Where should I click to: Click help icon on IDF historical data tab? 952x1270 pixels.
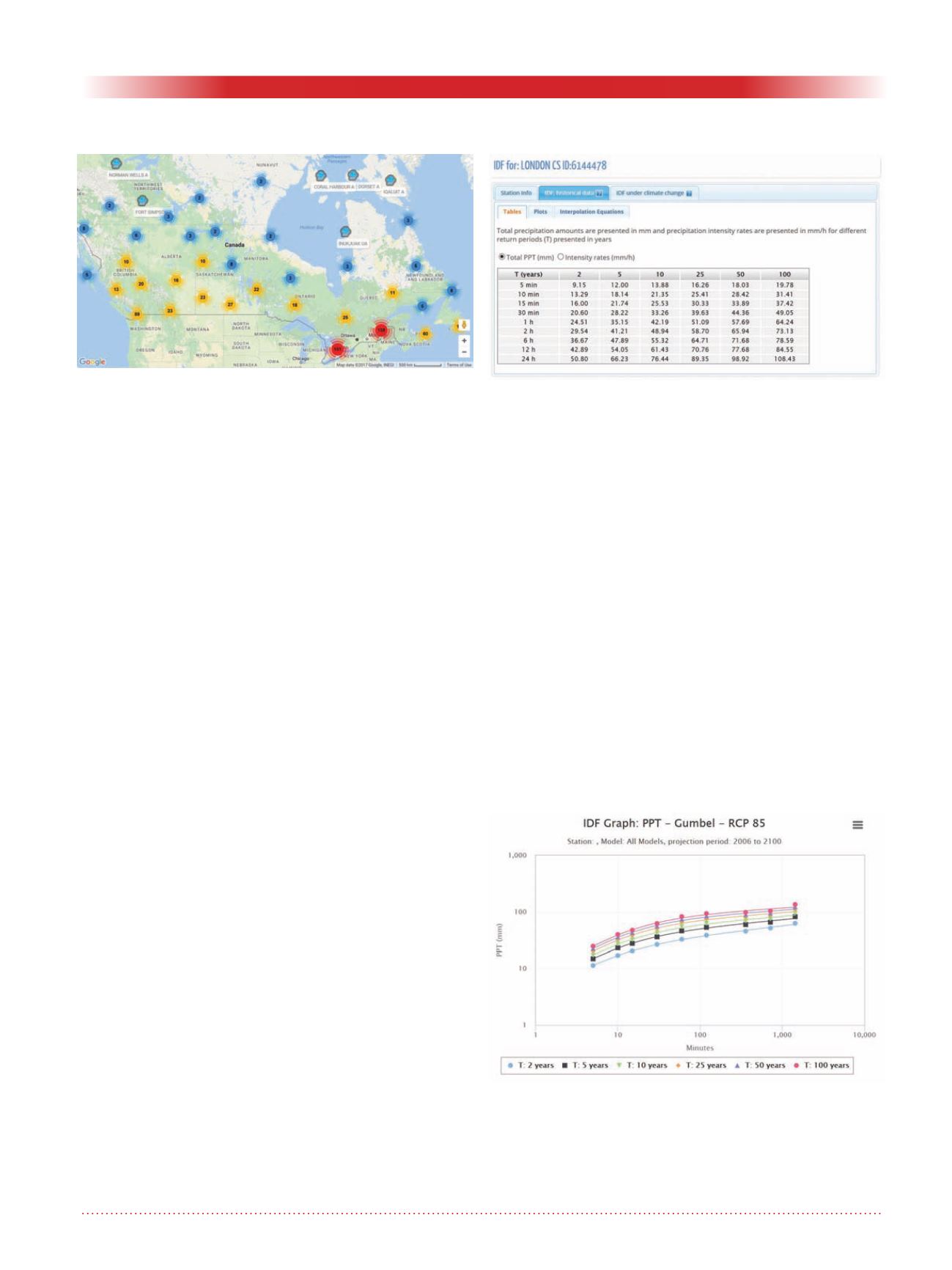[599, 194]
